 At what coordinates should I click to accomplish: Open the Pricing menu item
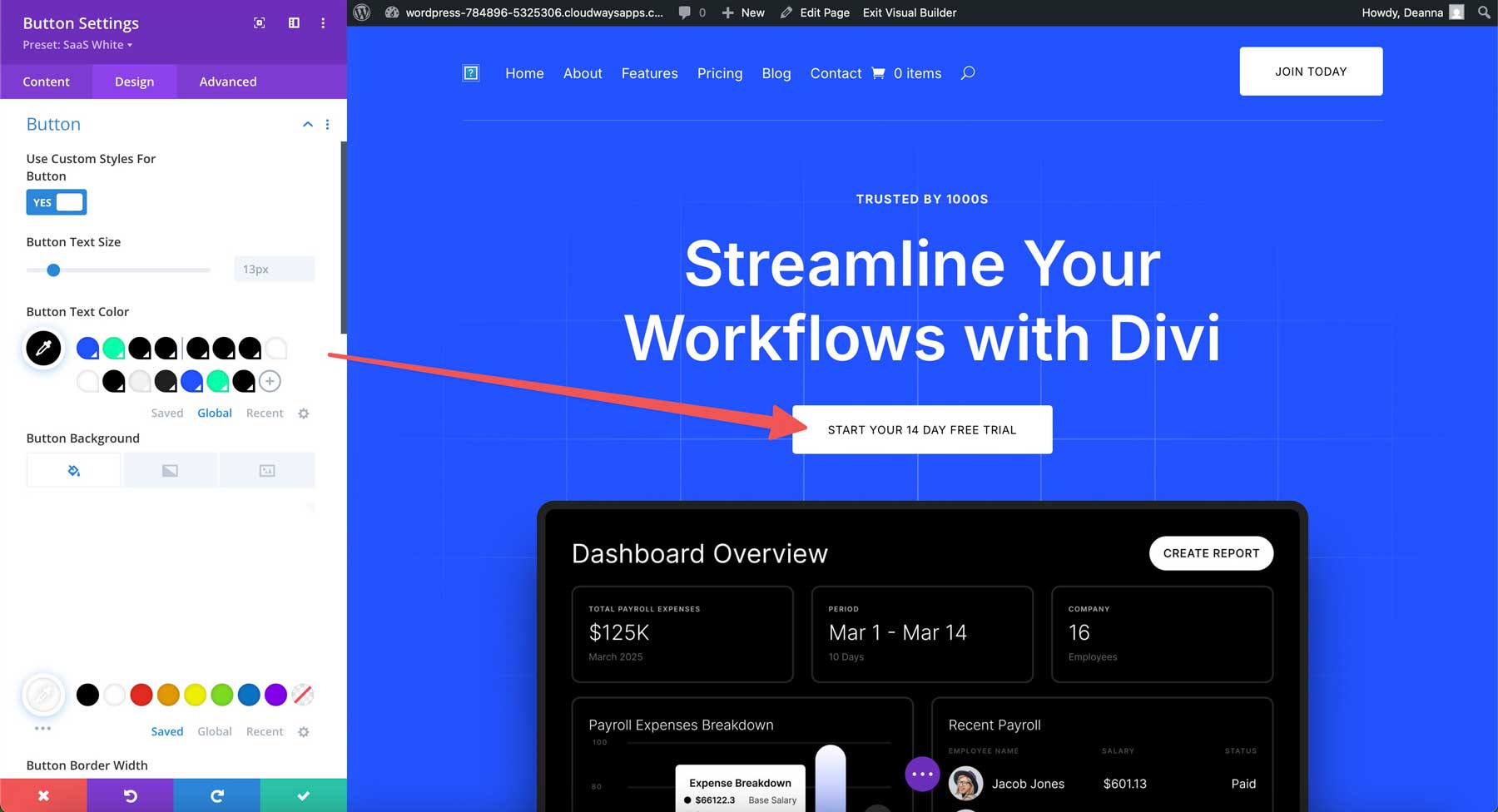pyautogui.click(x=719, y=73)
